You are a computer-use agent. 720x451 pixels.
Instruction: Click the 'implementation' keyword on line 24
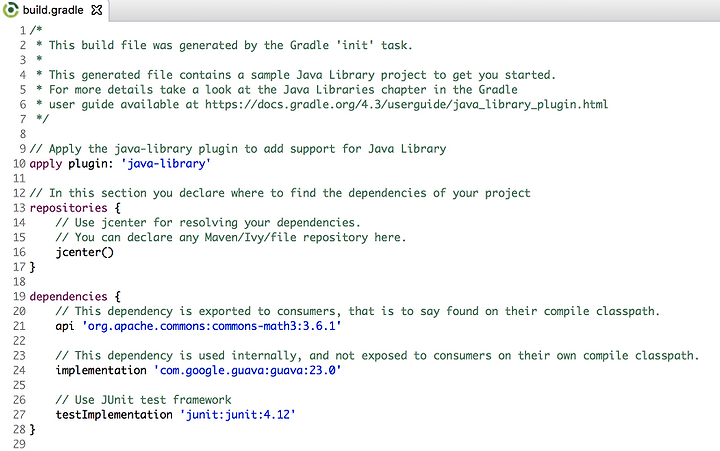click(x=101, y=370)
